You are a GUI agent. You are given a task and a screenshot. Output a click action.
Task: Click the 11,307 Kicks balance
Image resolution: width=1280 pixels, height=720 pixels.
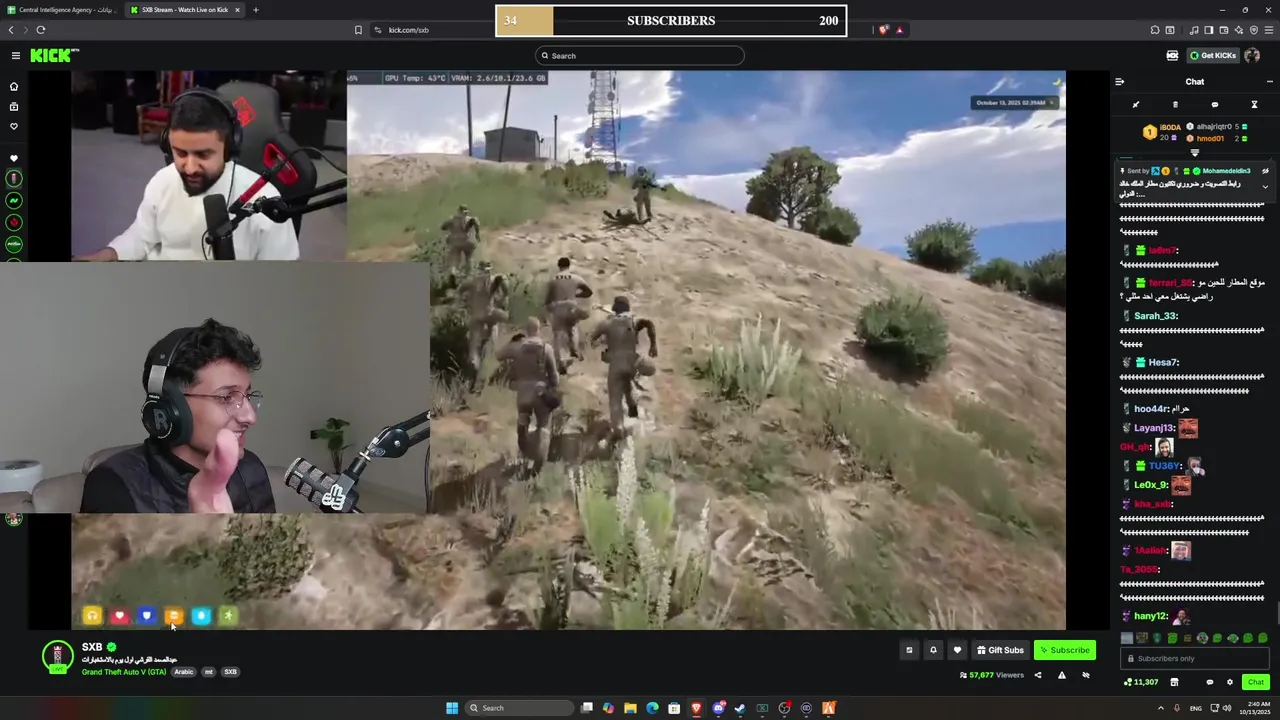click(1141, 682)
